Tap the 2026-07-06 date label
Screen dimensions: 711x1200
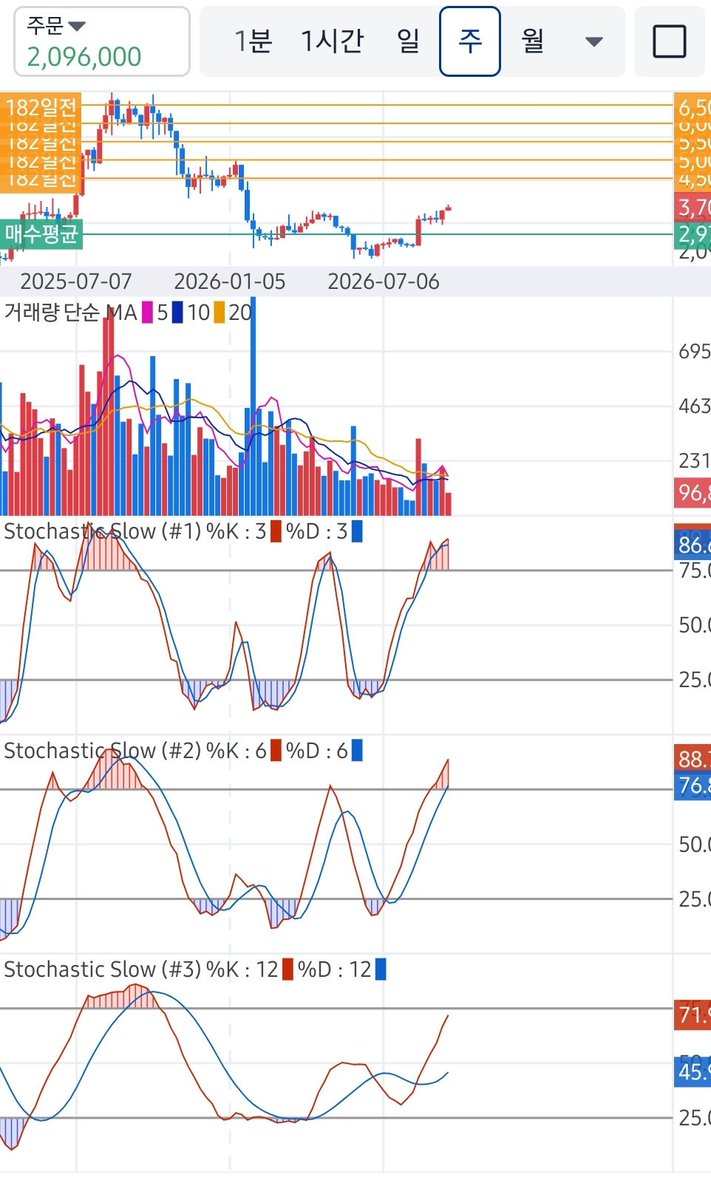point(384,281)
